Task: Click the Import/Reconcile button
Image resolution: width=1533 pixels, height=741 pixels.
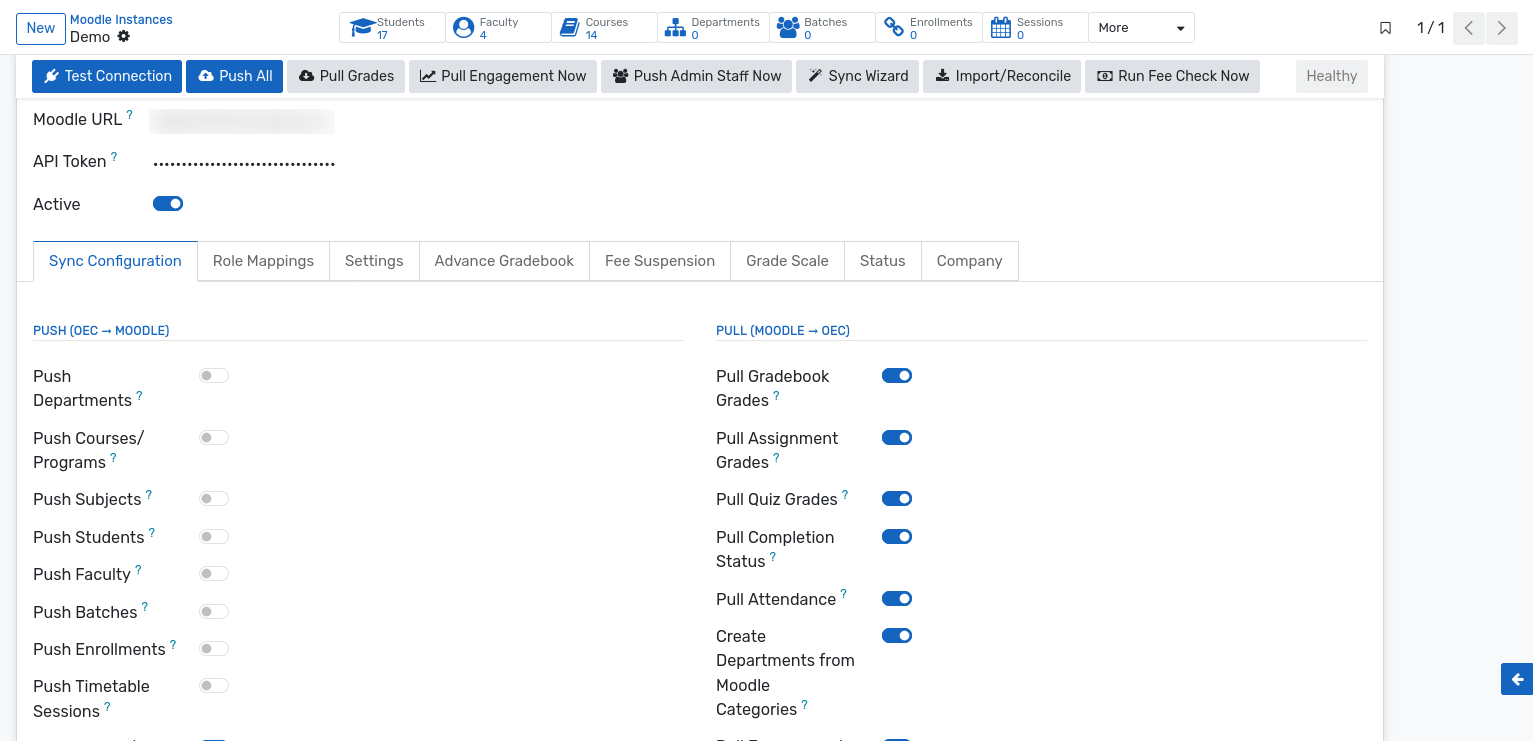Action: pyautogui.click(x=1002, y=76)
